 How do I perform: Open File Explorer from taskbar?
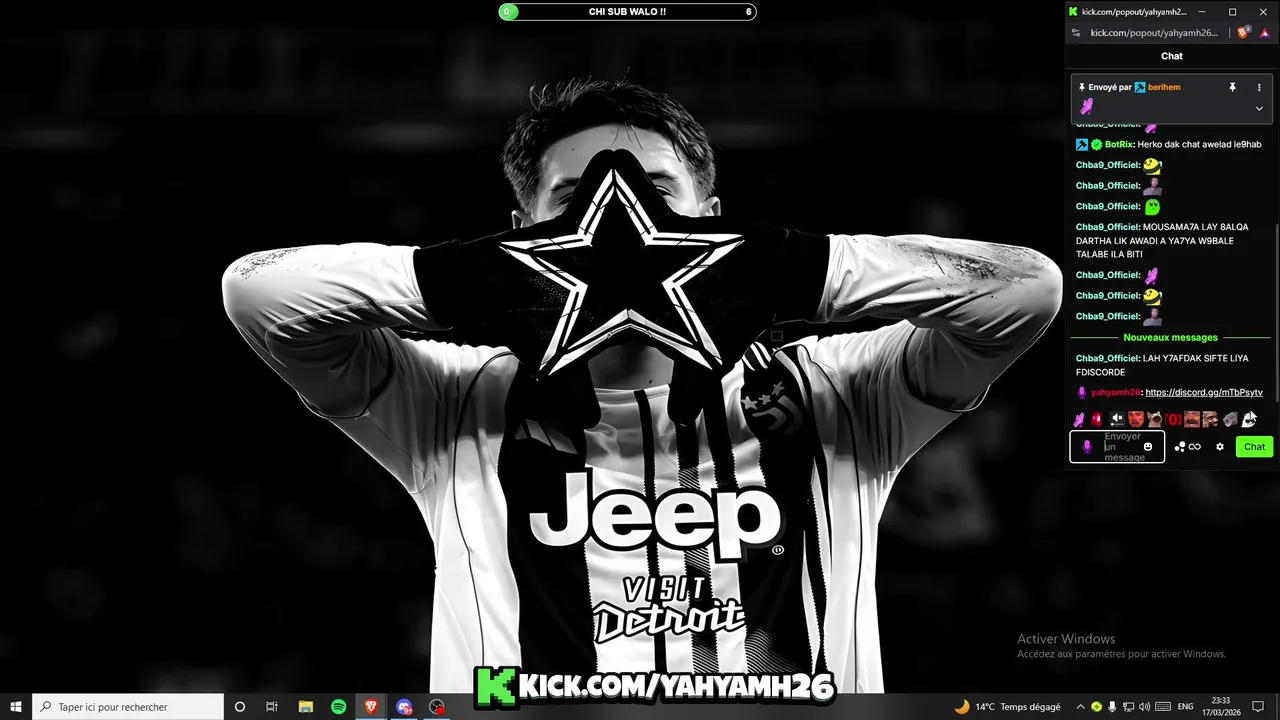coord(306,707)
